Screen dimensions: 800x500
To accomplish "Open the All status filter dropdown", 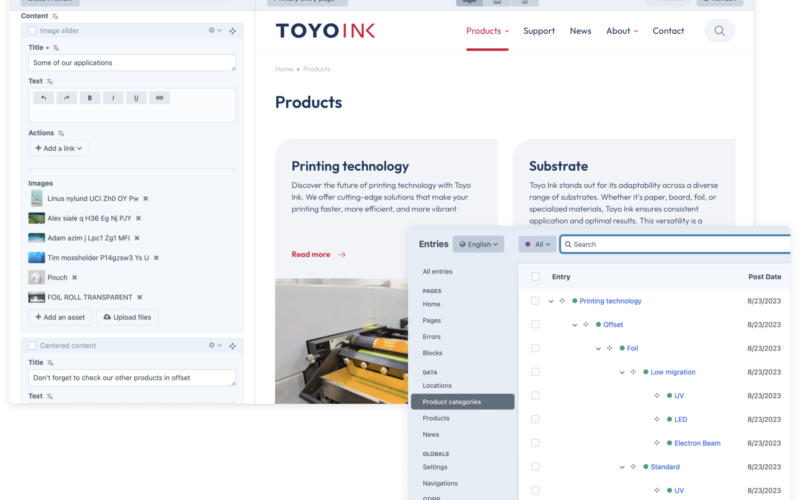I will click(x=537, y=244).
